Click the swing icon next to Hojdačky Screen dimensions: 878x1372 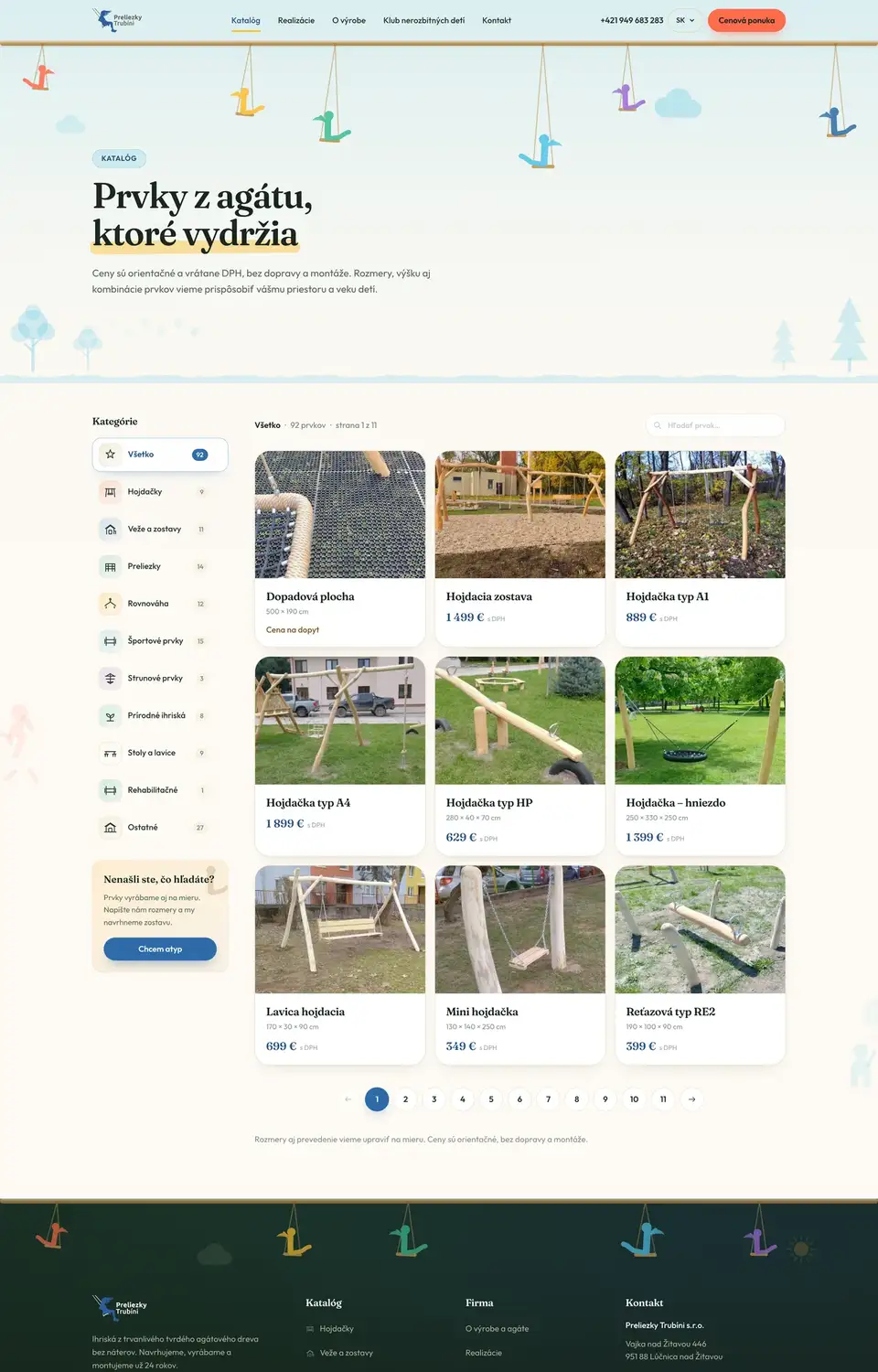tap(110, 492)
